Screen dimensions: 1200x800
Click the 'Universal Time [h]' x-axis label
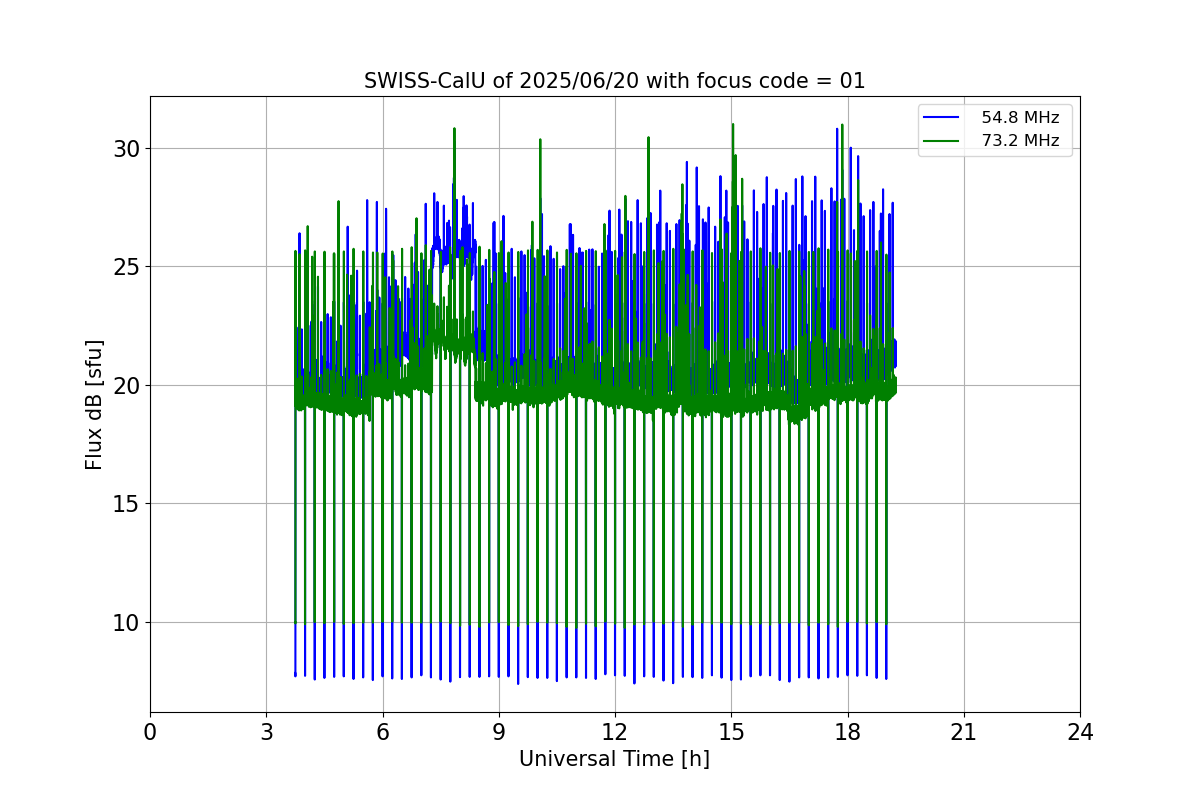pos(614,759)
